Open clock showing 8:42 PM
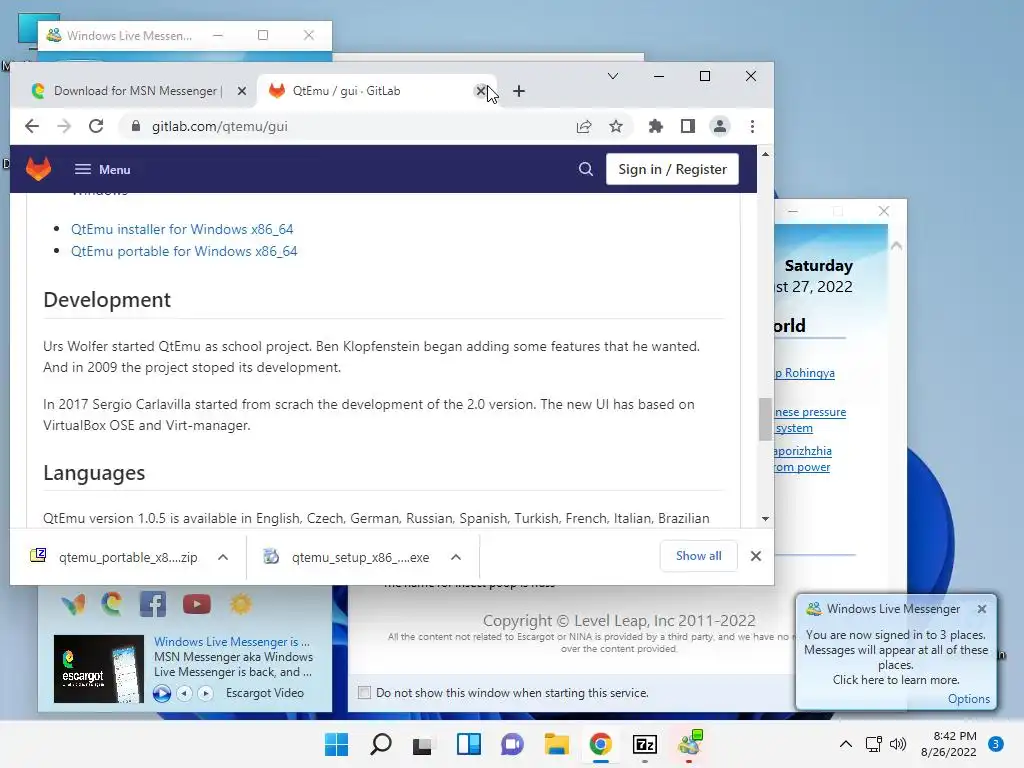Viewport: 1024px width, 768px height. point(949,744)
